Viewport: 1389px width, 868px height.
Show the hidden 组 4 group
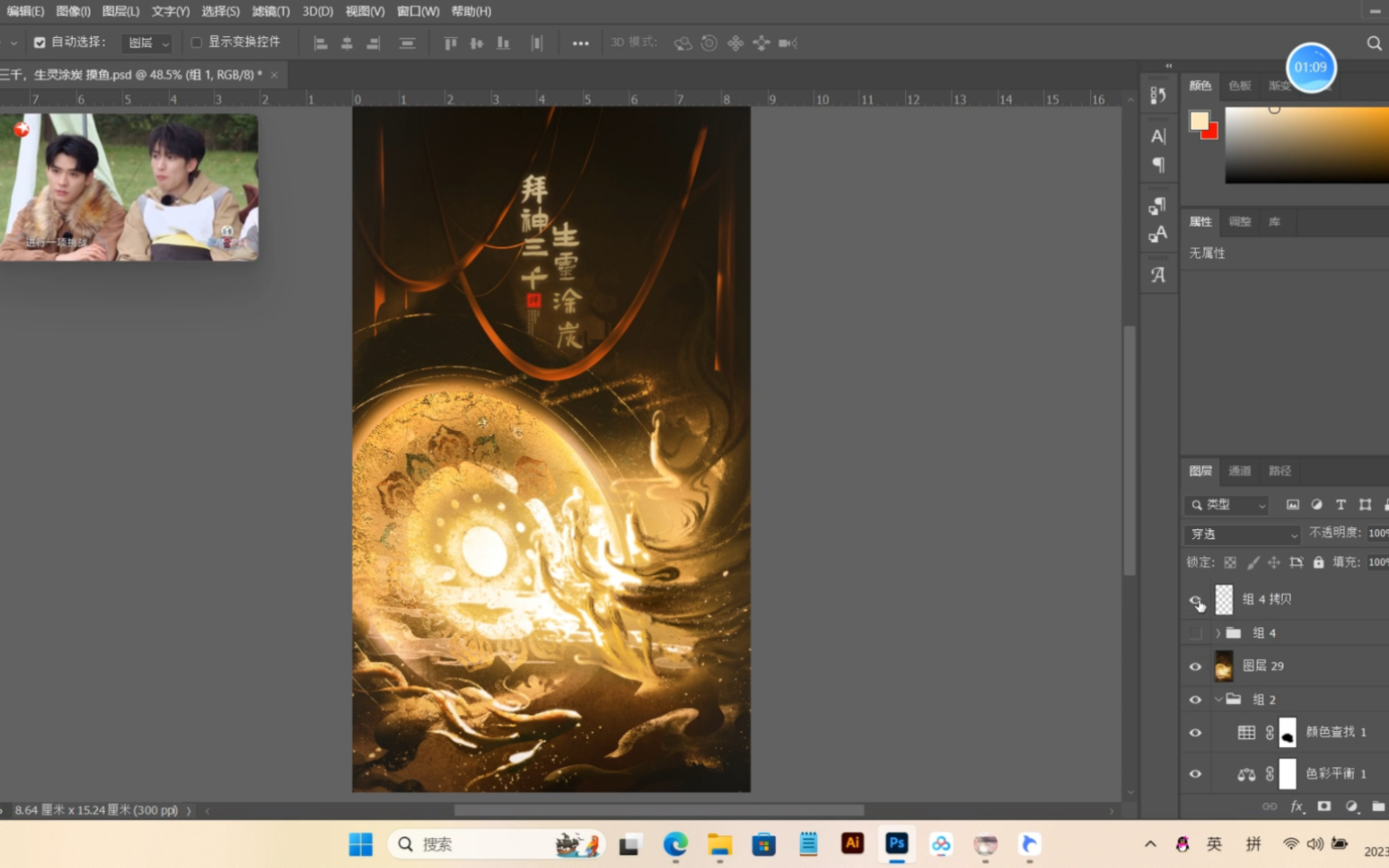tap(1196, 633)
